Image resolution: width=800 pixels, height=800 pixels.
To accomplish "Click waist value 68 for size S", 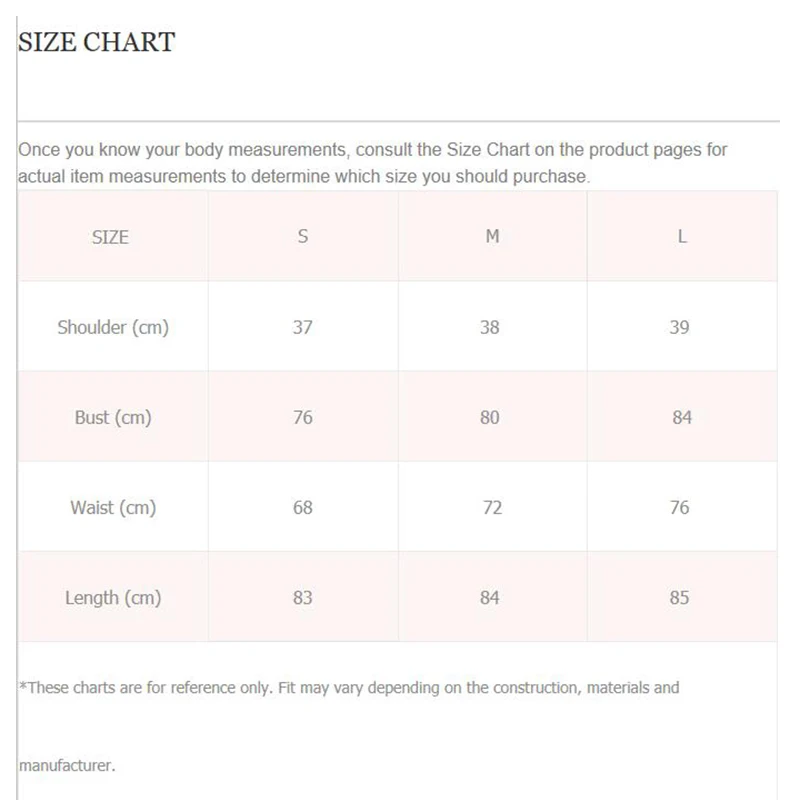I will 303,507.
